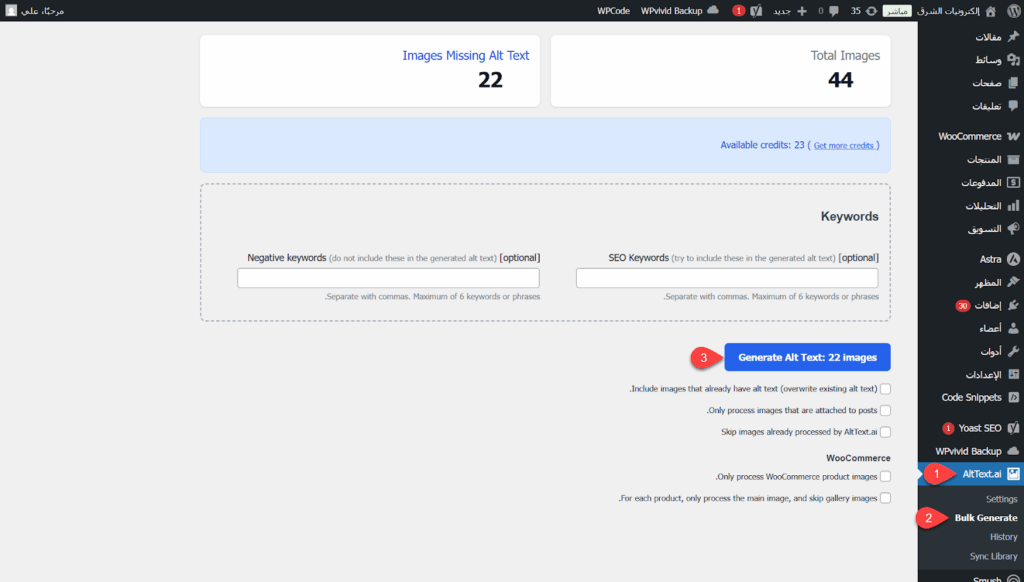Open Settings submenu under AltText.ai
The width and height of the screenshot is (1024, 582).
pos(1001,498)
